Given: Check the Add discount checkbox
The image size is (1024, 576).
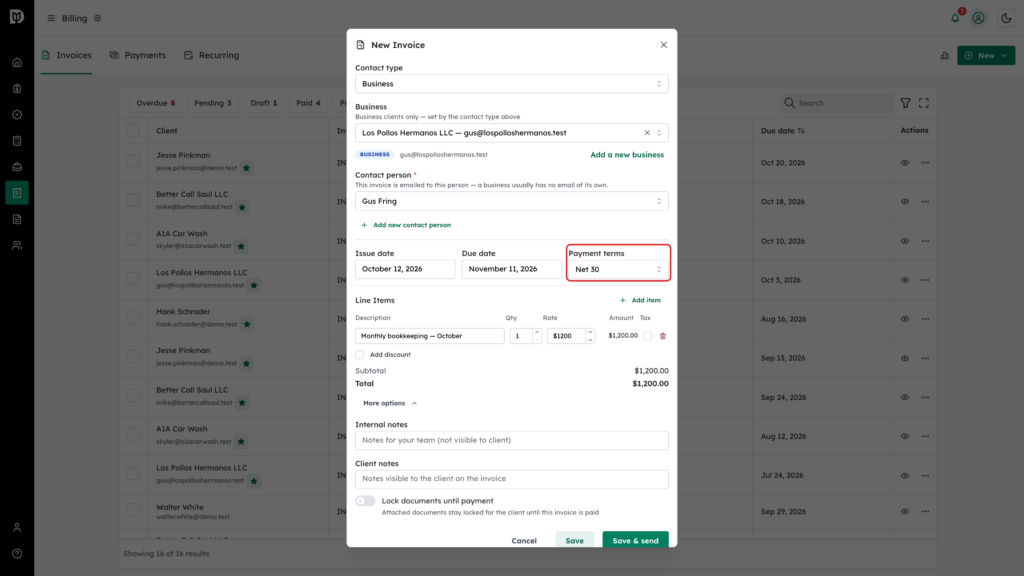Looking at the screenshot, I should point(360,355).
